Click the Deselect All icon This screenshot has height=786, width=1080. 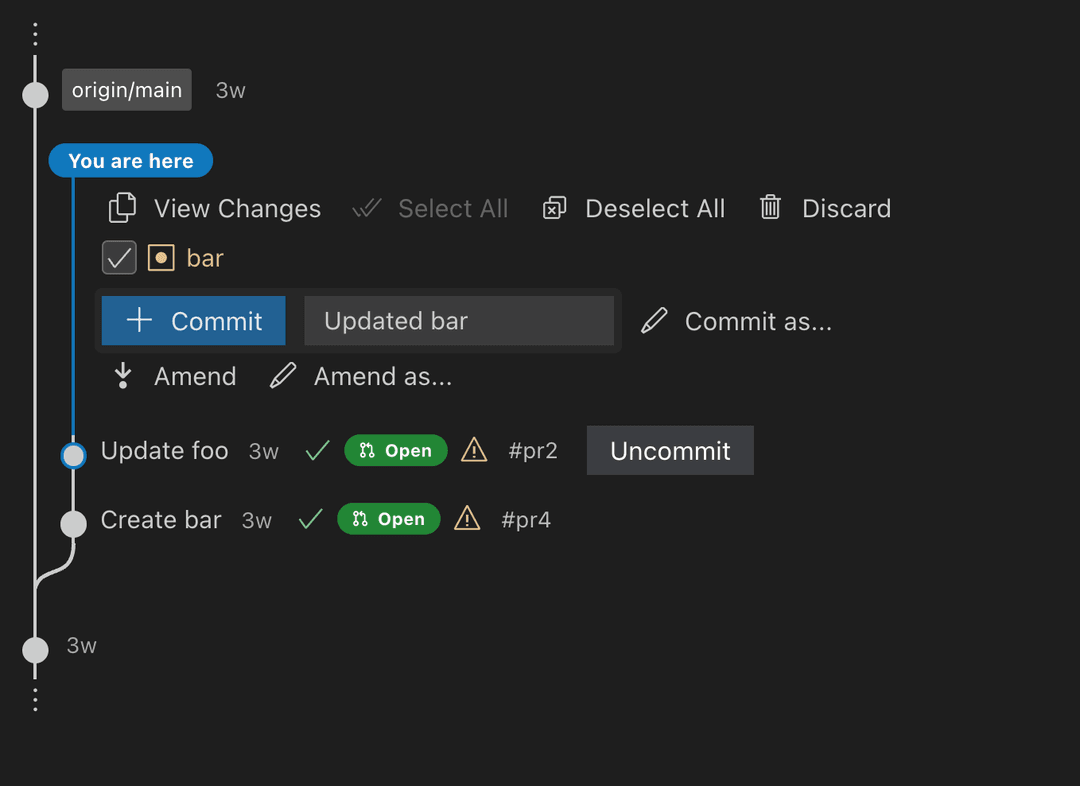click(x=554, y=208)
